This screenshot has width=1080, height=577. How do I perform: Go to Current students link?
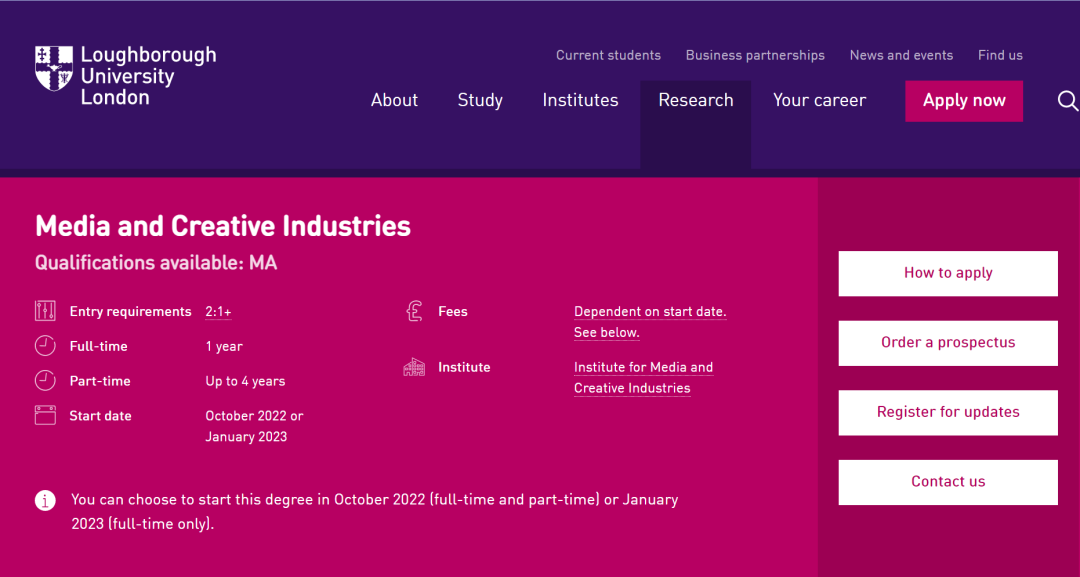pos(608,55)
